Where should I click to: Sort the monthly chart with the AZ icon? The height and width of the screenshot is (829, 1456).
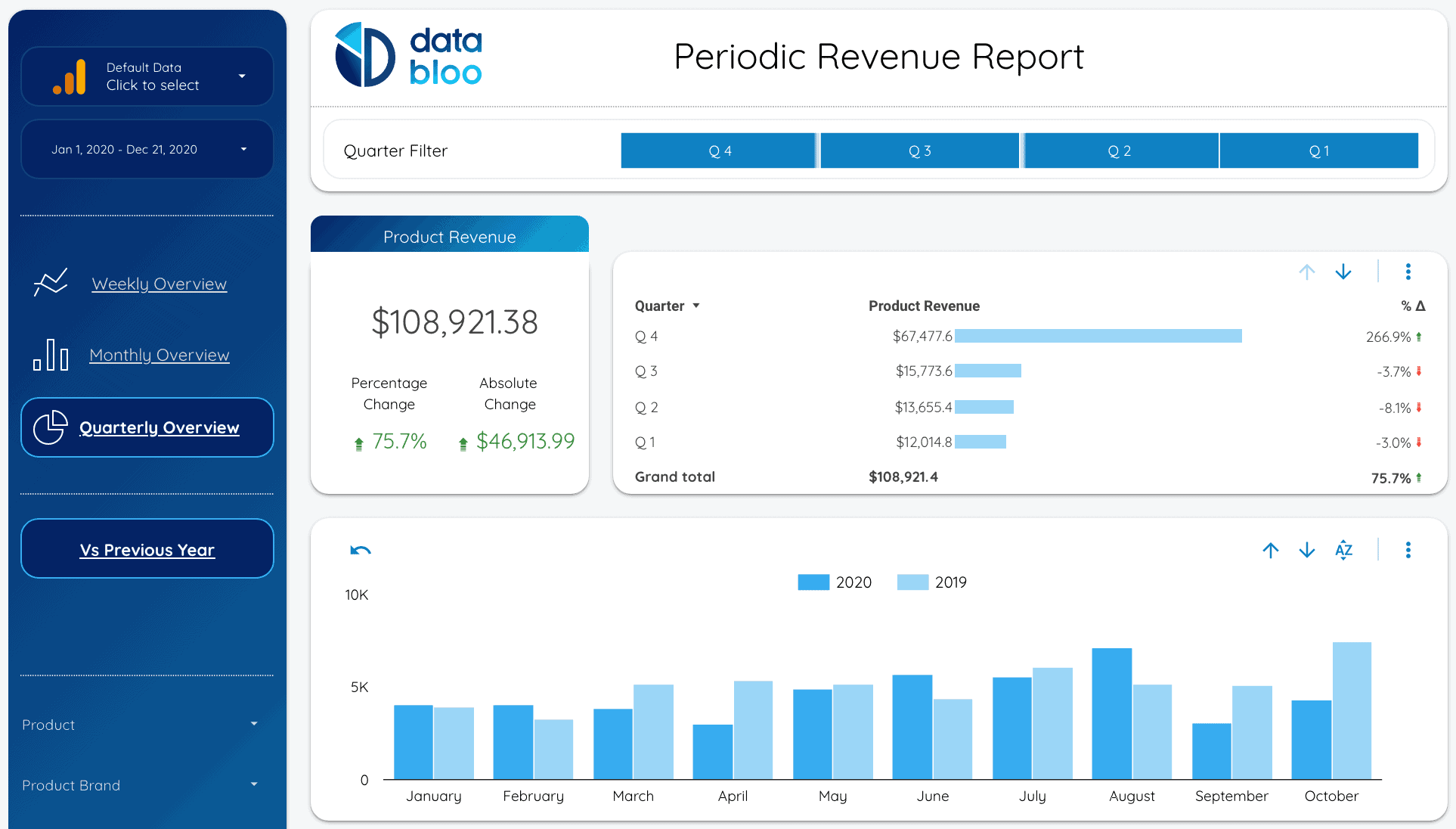click(x=1343, y=550)
